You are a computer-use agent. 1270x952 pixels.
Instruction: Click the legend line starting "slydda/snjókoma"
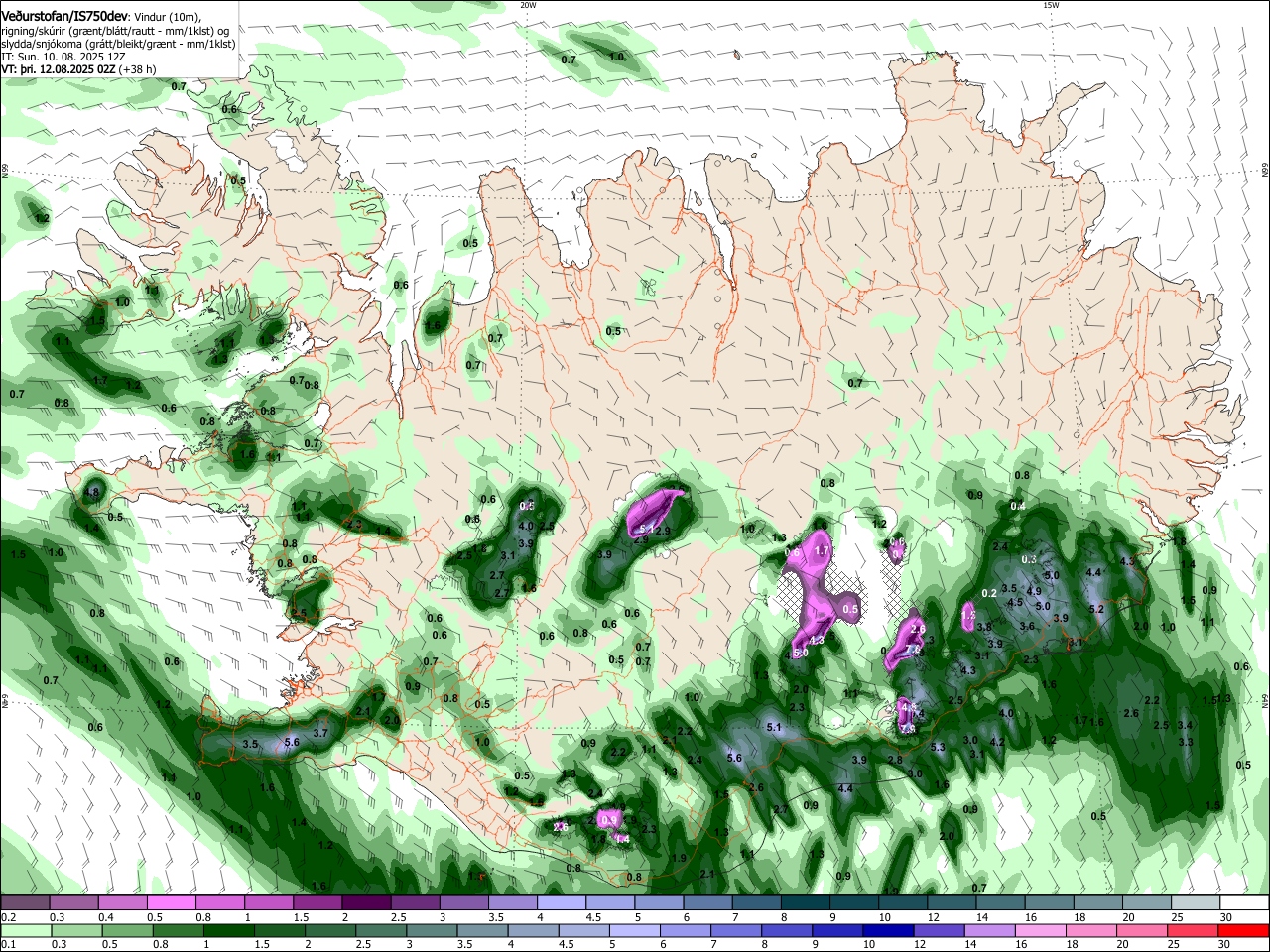pos(118,44)
